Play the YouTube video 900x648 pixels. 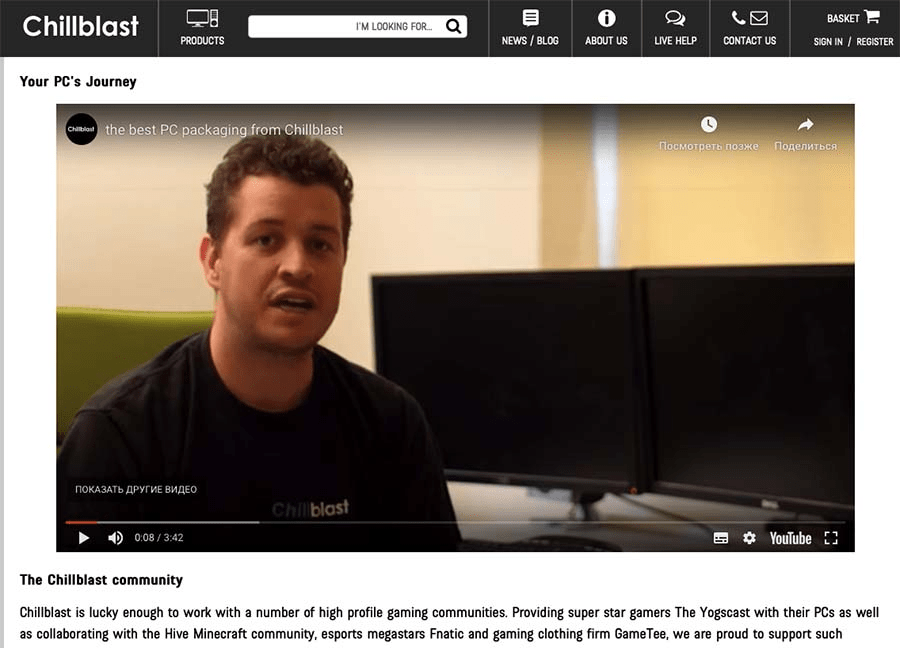coord(84,538)
